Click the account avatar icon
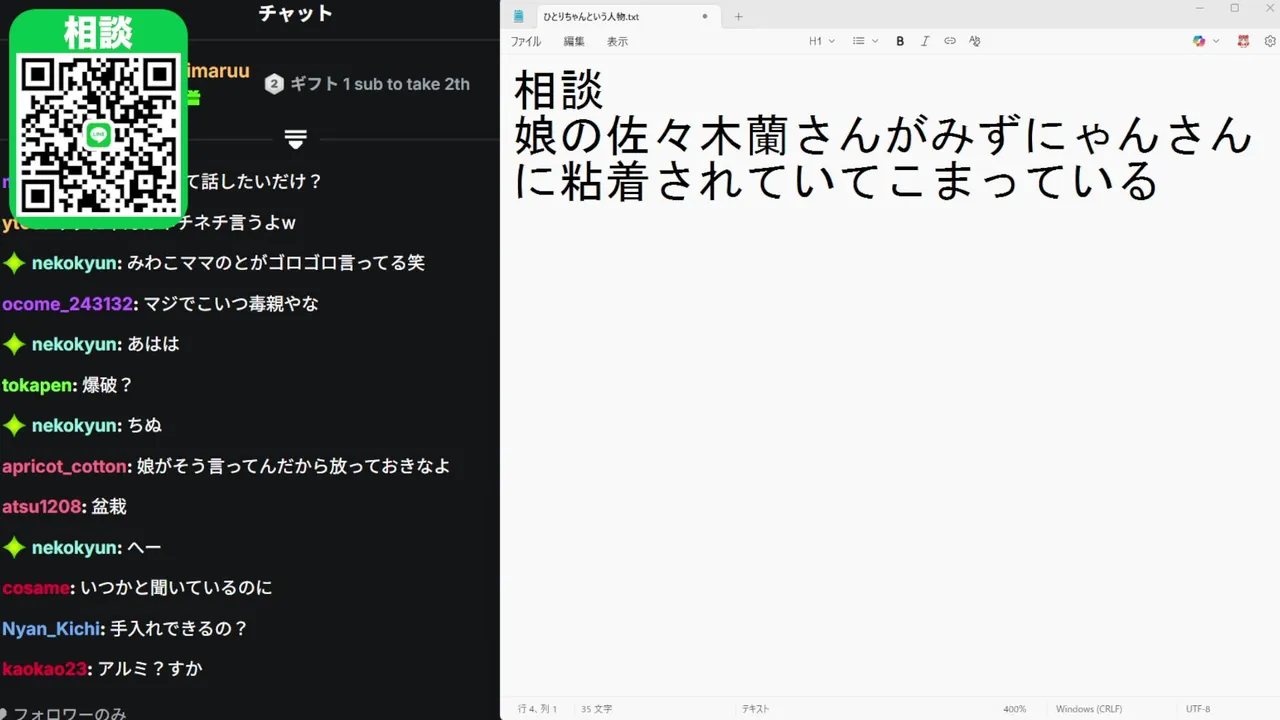The image size is (1280, 720). coord(1244,41)
